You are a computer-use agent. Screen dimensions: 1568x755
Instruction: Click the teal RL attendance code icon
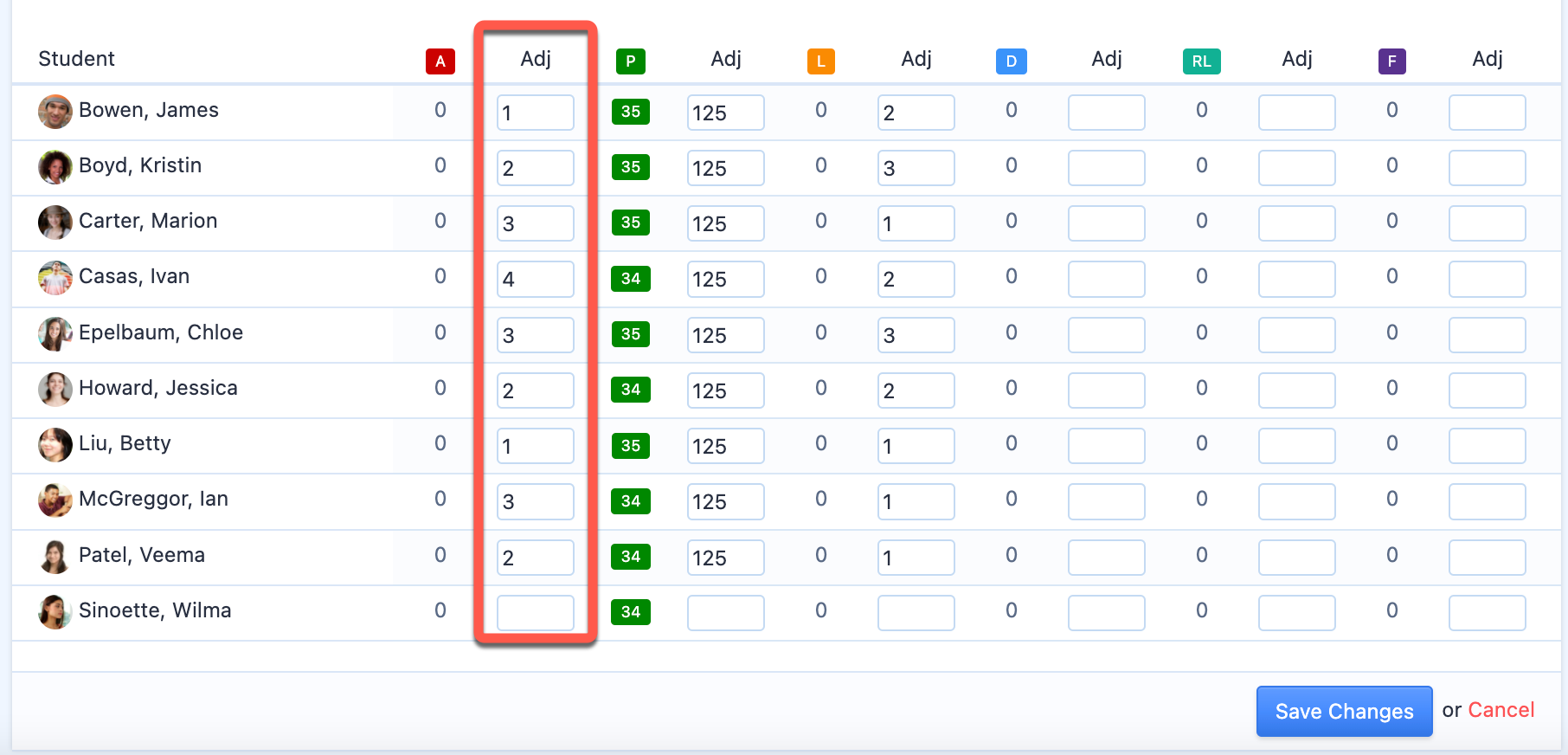click(1201, 61)
